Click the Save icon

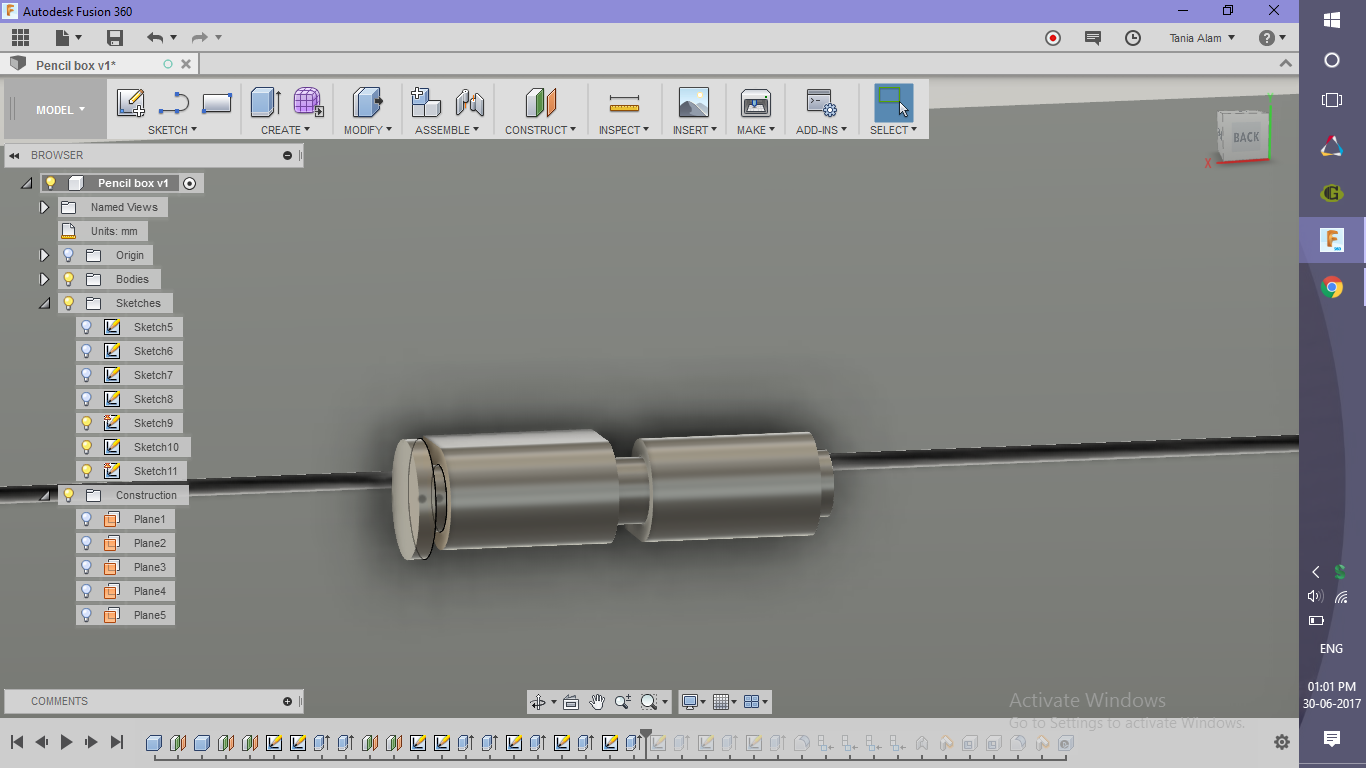(x=115, y=38)
